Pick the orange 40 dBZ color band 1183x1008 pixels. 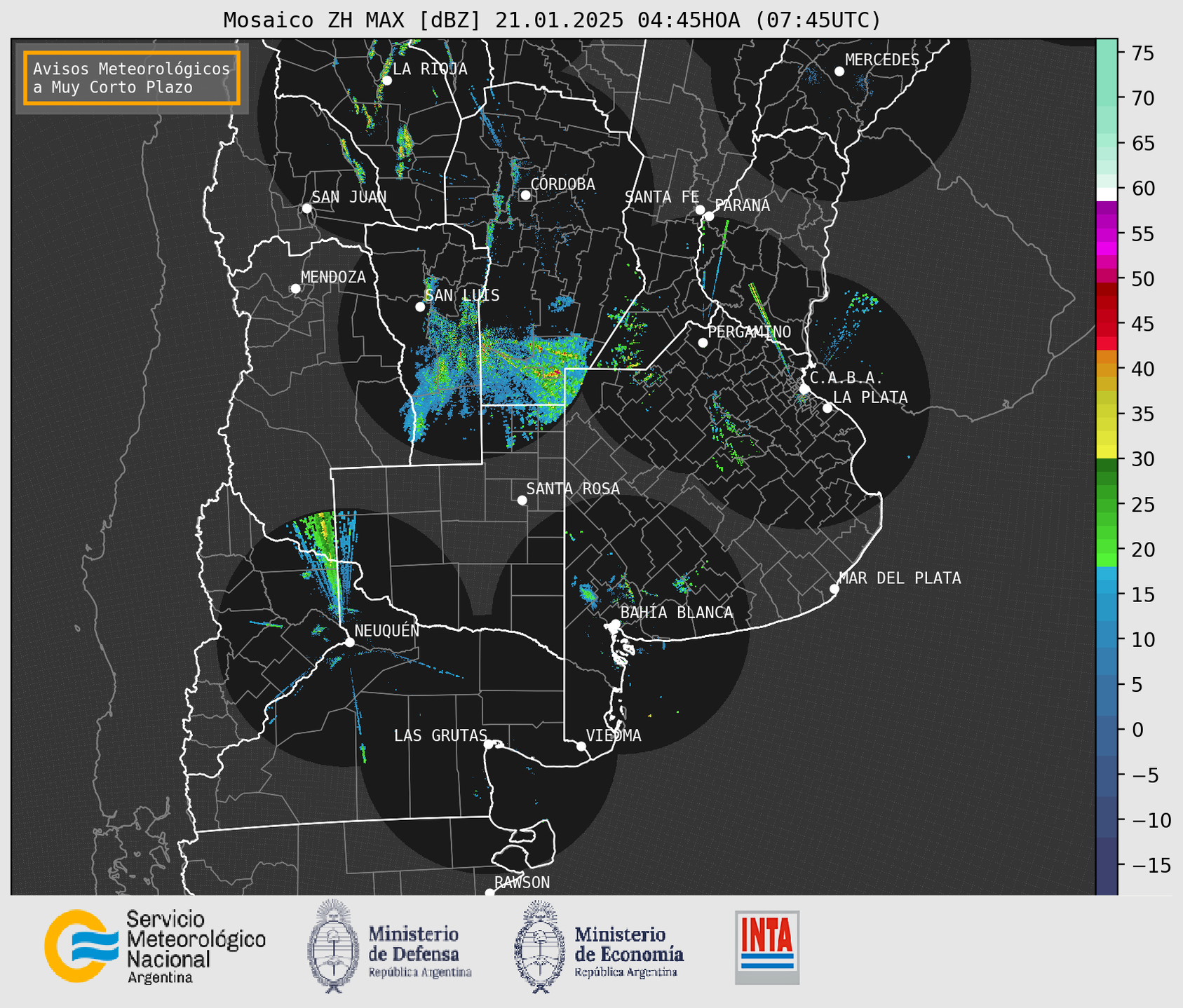1107,369
